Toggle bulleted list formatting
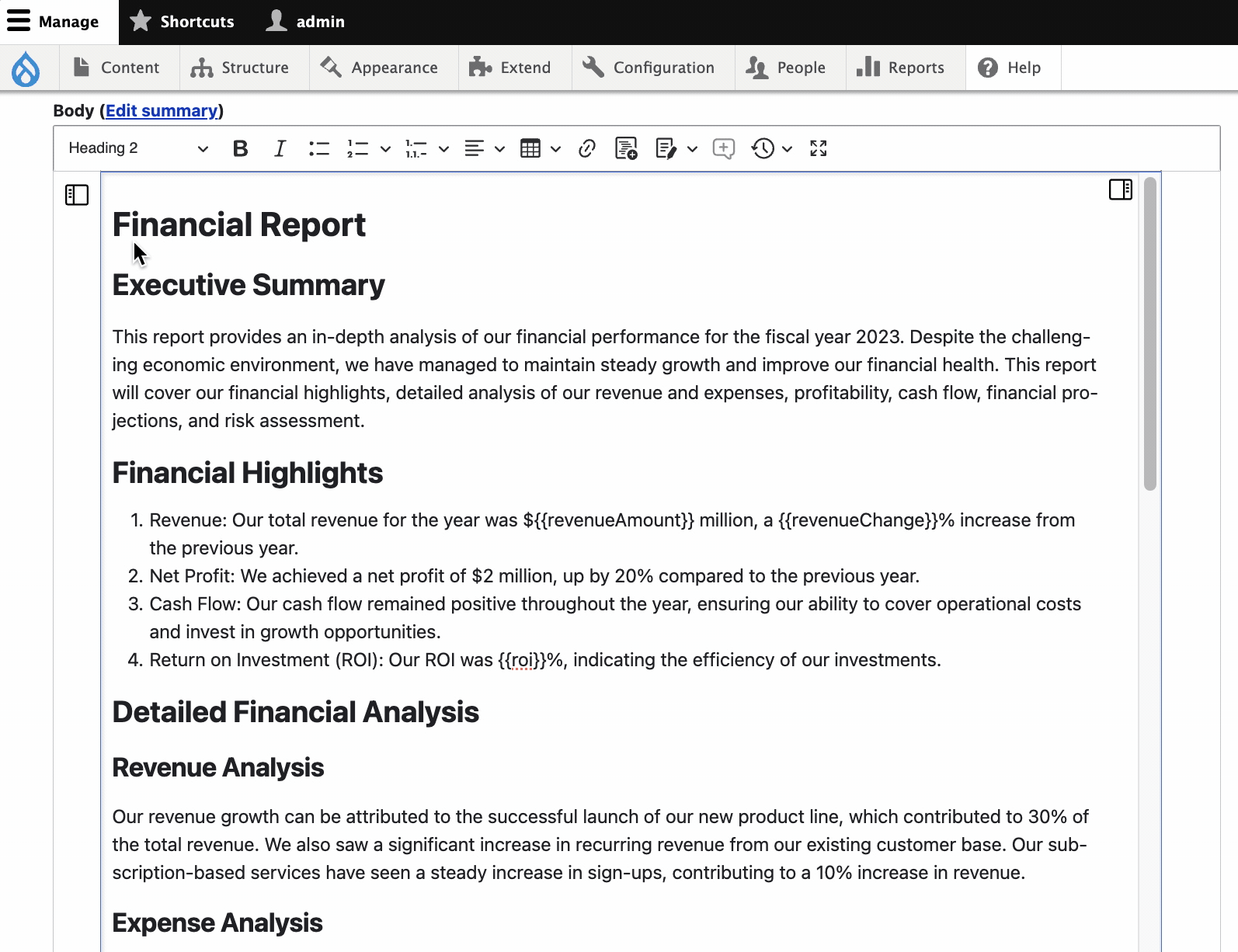Screen dimensions: 1238x952 (318, 148)
